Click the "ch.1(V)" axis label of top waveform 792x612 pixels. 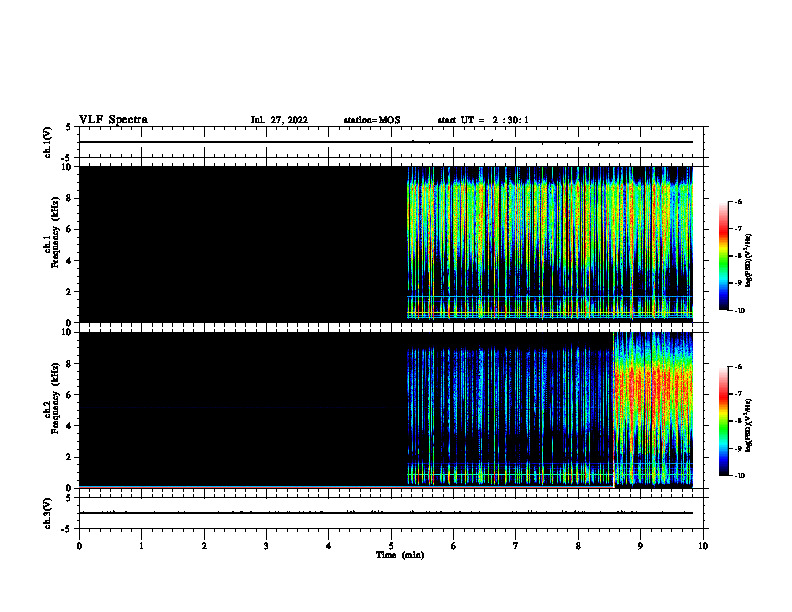point(48,142)
